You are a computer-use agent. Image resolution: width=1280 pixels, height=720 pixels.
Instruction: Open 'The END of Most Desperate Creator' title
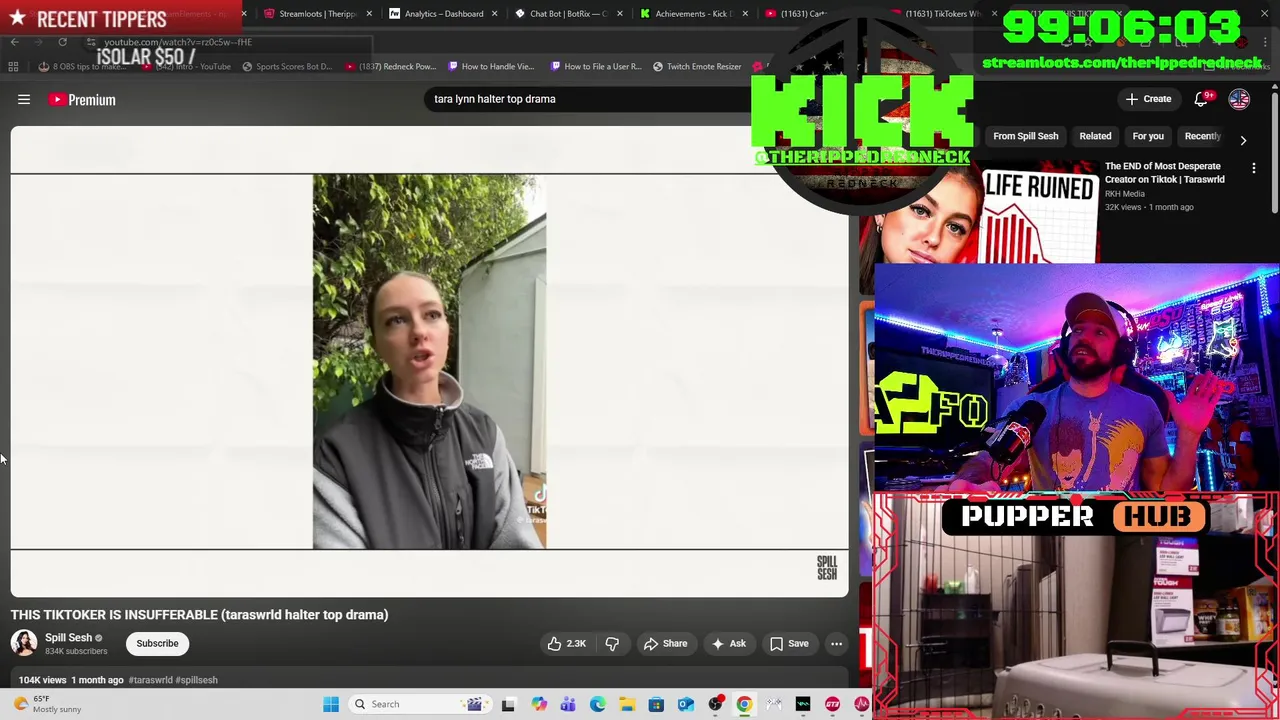pyautogui.click(x=1165, y=173)
